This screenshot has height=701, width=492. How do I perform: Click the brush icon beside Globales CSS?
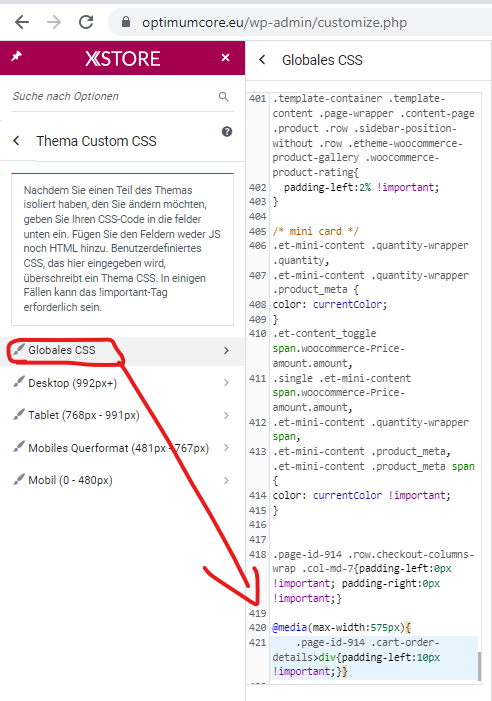click(19, 349)
